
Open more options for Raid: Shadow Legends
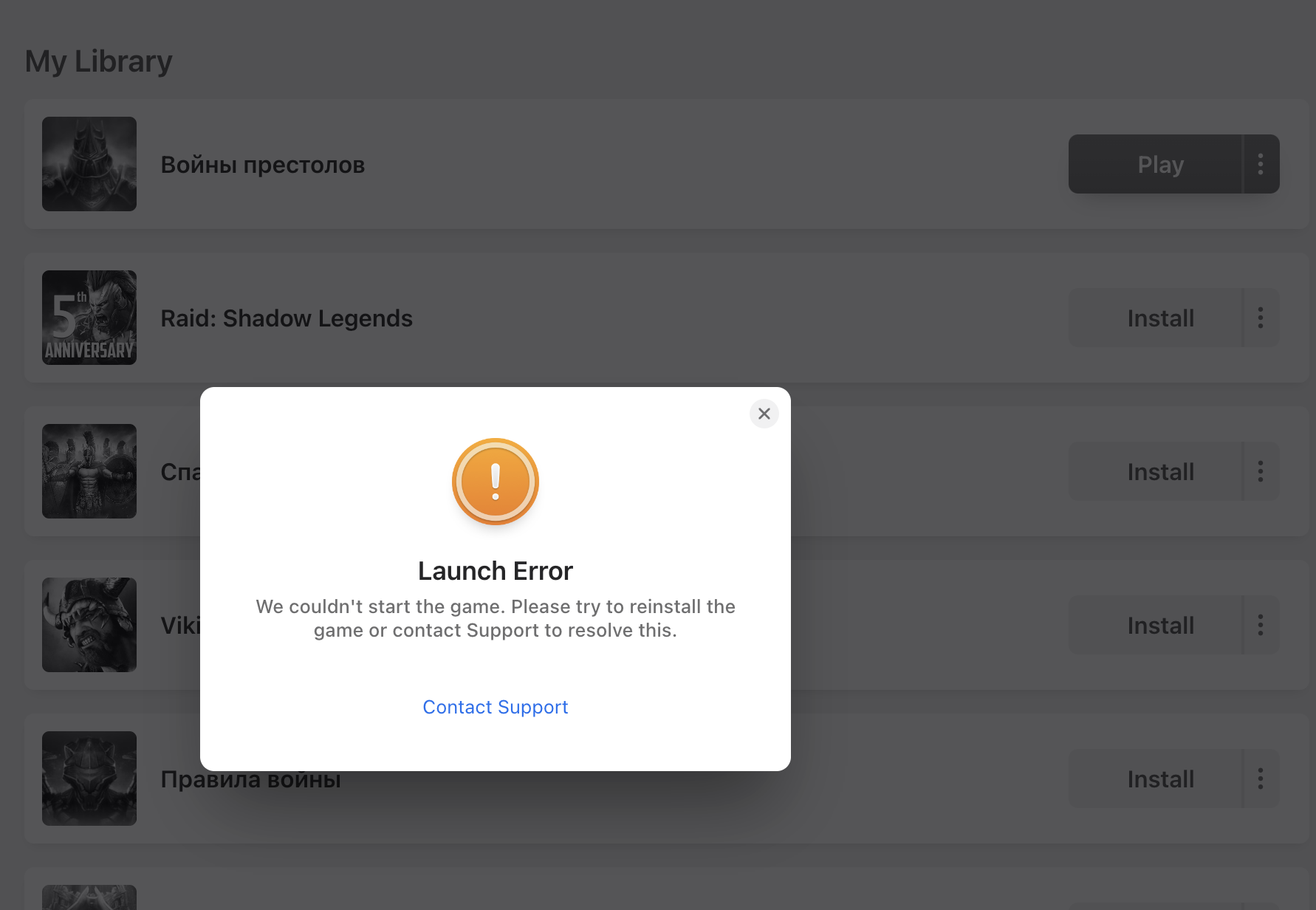1261,318
